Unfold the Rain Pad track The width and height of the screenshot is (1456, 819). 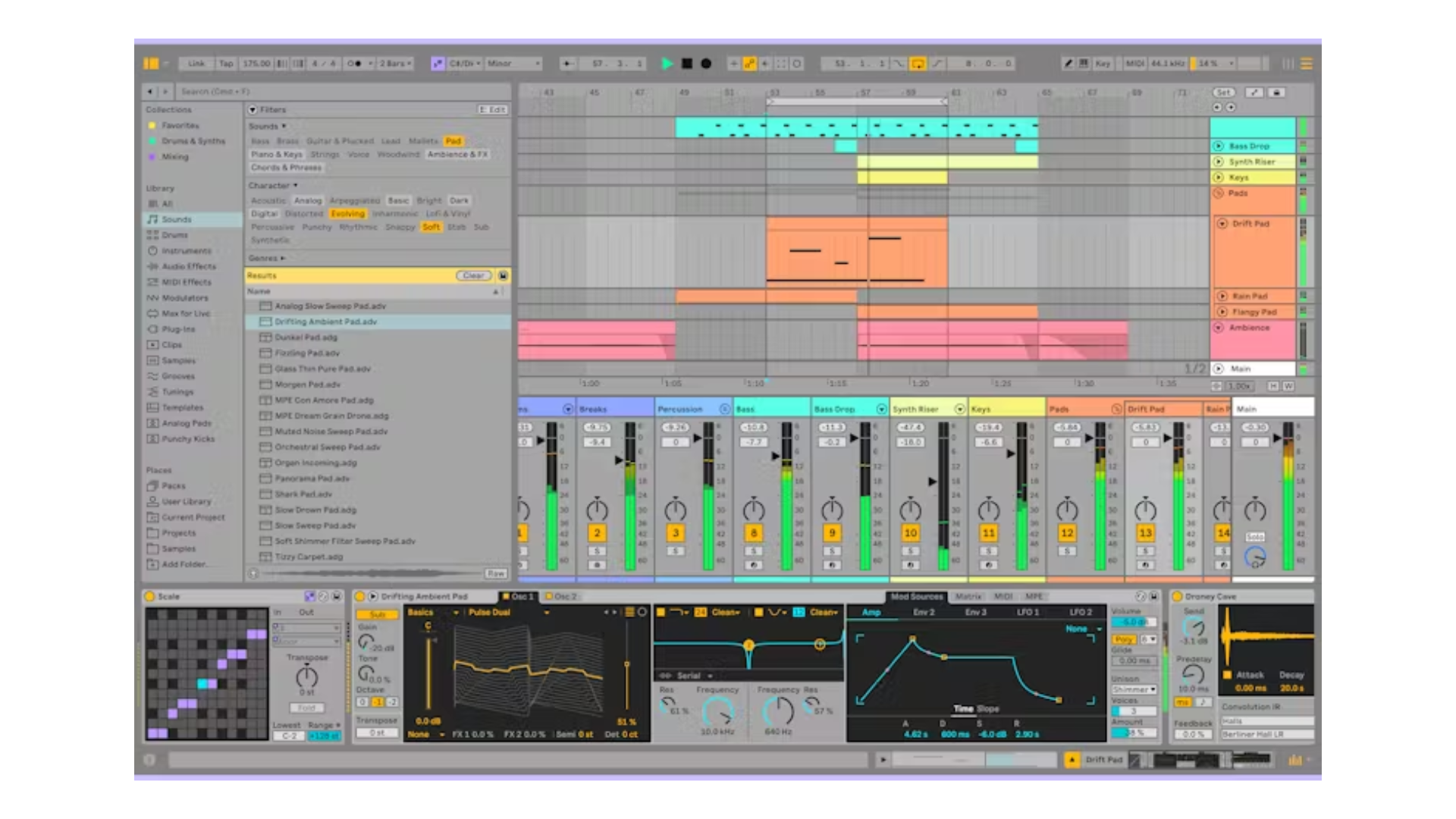[1222, 297]
